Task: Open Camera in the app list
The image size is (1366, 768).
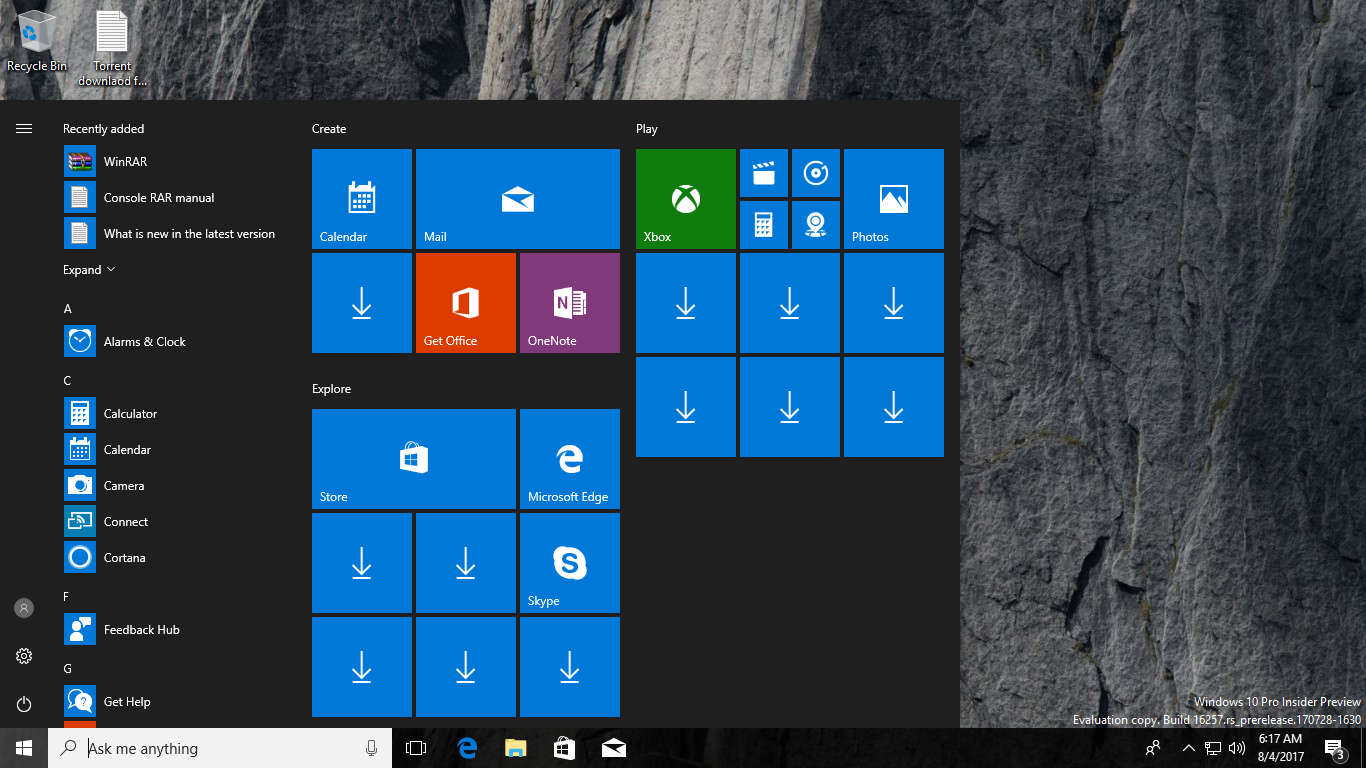Action: [x=176, y=485]
